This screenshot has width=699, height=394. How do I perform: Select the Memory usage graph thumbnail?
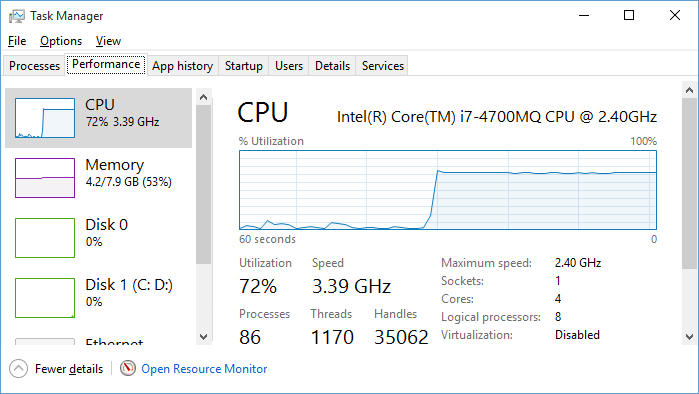click(45, 178)
